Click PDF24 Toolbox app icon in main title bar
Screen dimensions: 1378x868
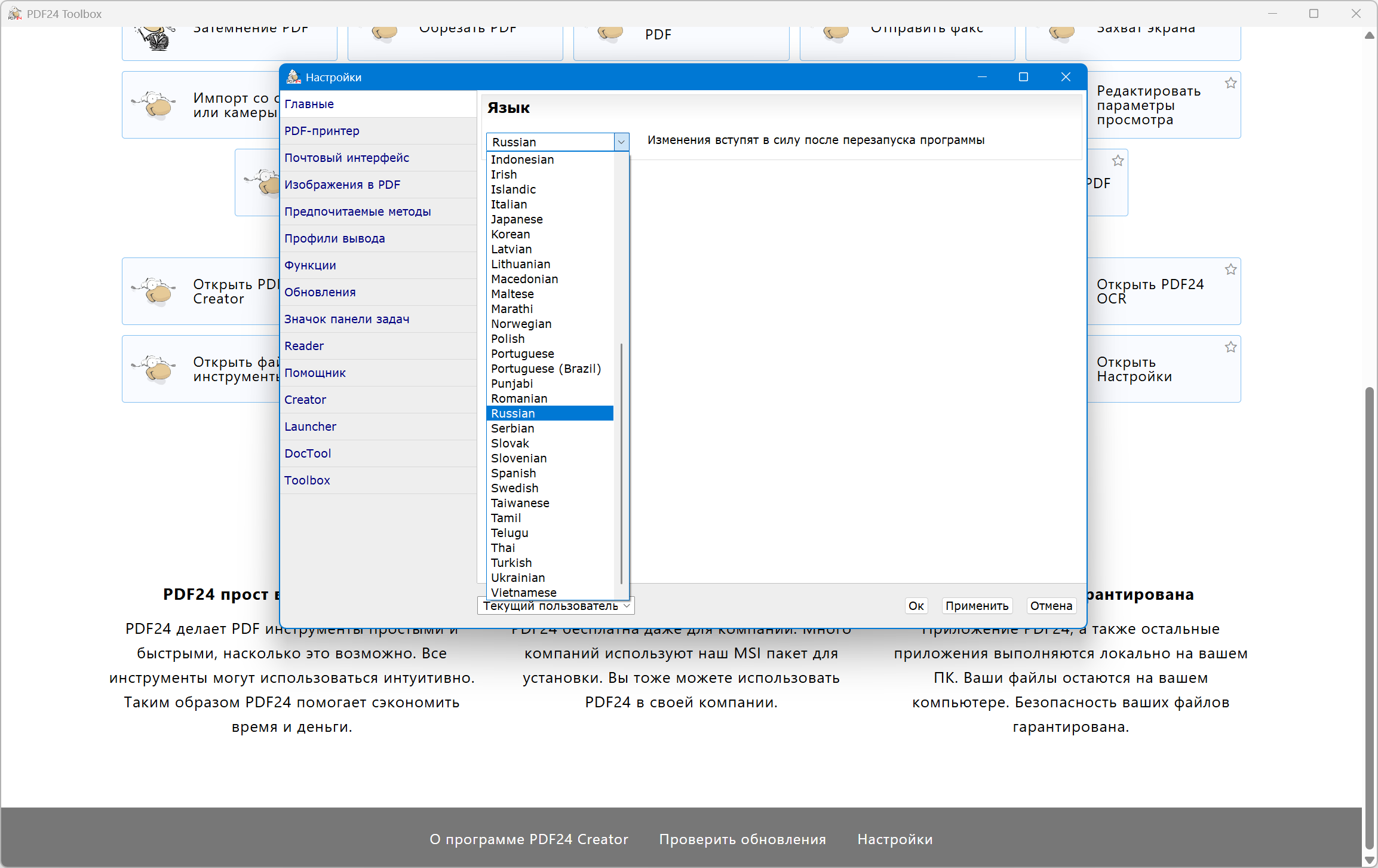pos(14,14)
